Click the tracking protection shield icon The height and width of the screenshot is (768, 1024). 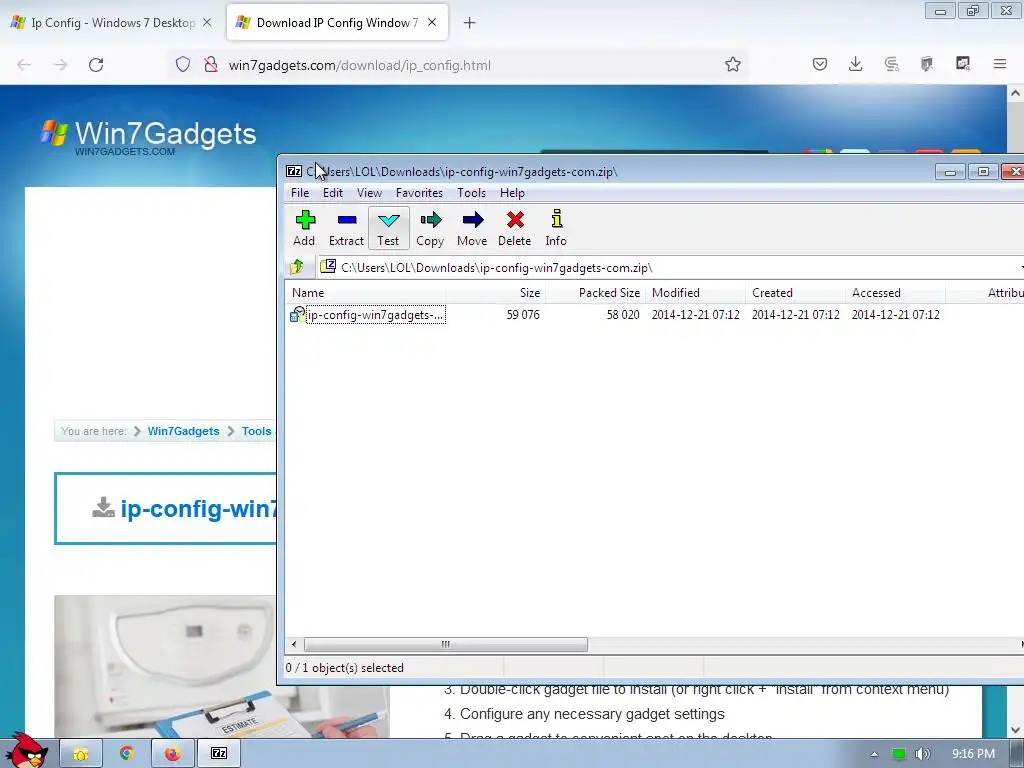tap(183, 64)
